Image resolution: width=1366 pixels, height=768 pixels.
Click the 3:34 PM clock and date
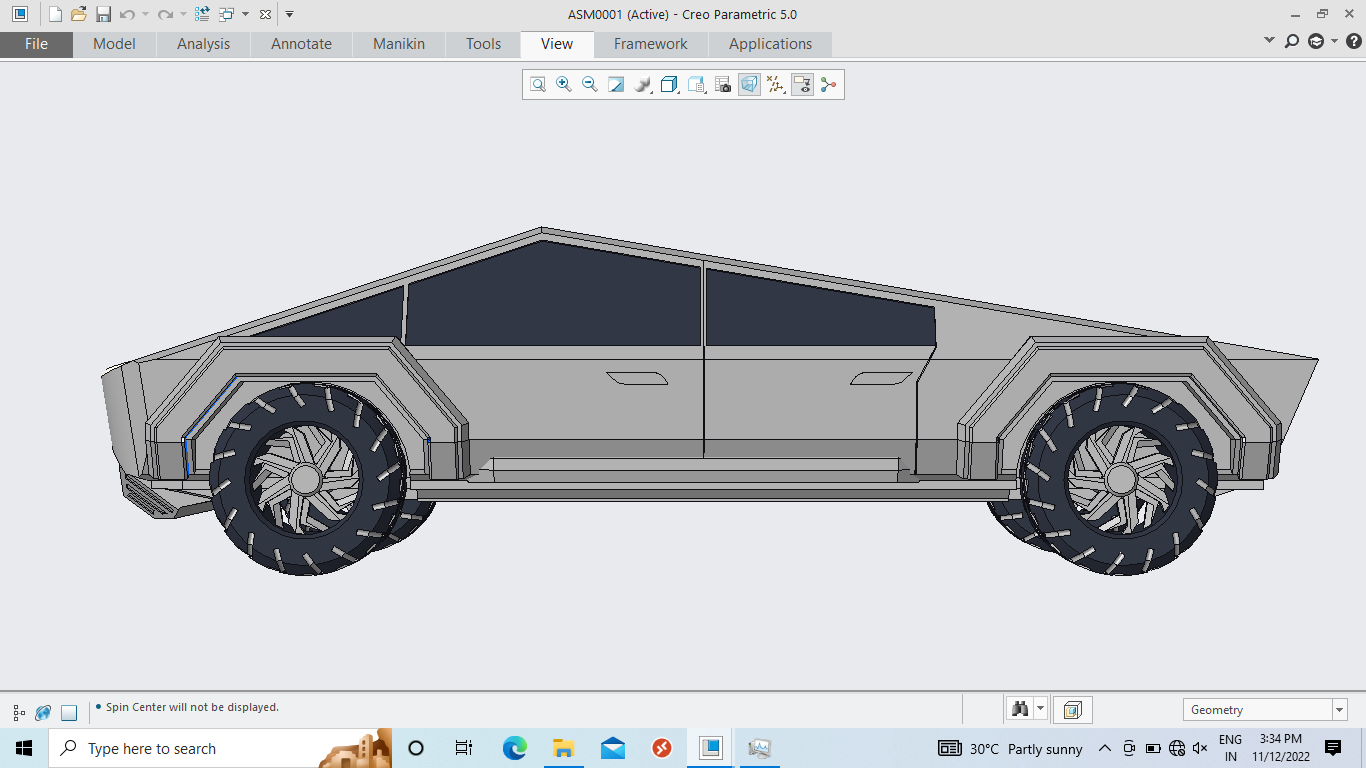click(x=1281, y=748)
